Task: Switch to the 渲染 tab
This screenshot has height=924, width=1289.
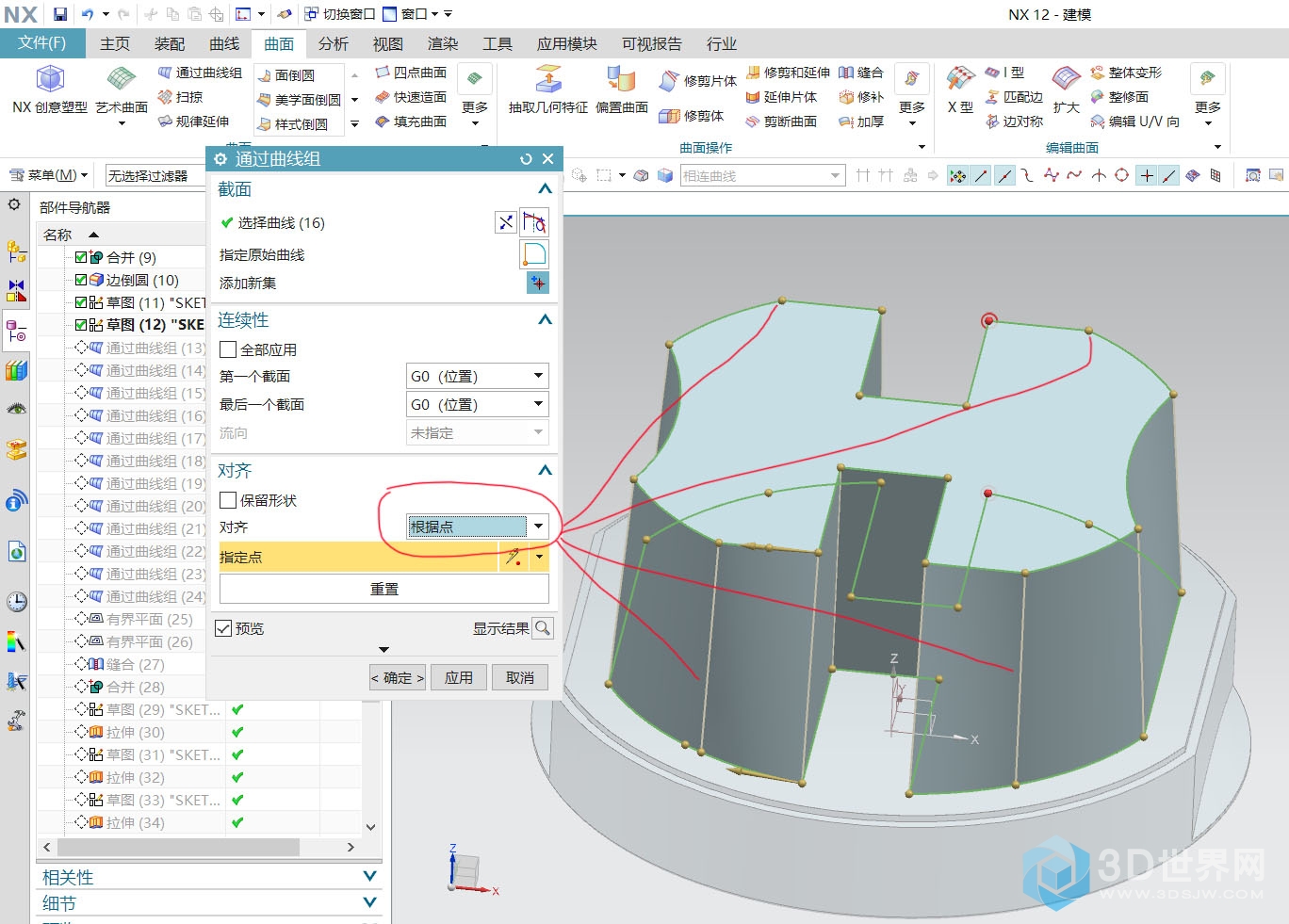Action: point(443,44)
